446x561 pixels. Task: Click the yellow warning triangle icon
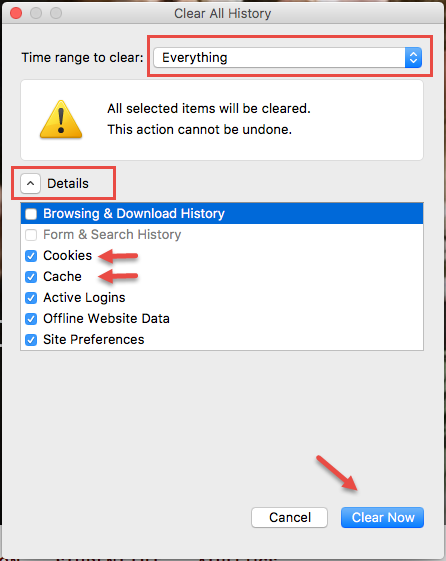[61, 119]
